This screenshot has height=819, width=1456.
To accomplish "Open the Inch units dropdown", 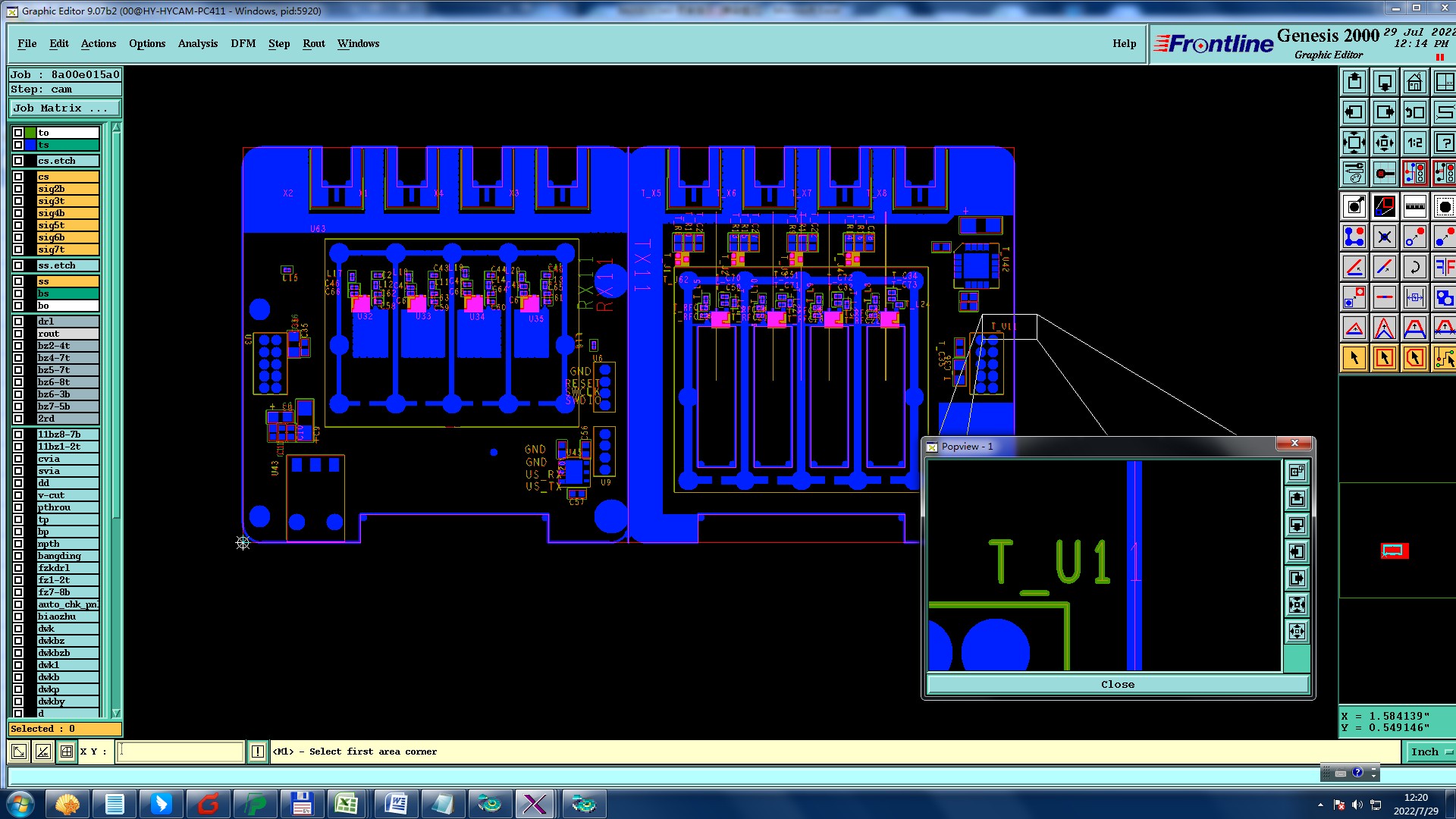I will [x=1430, y=752].
